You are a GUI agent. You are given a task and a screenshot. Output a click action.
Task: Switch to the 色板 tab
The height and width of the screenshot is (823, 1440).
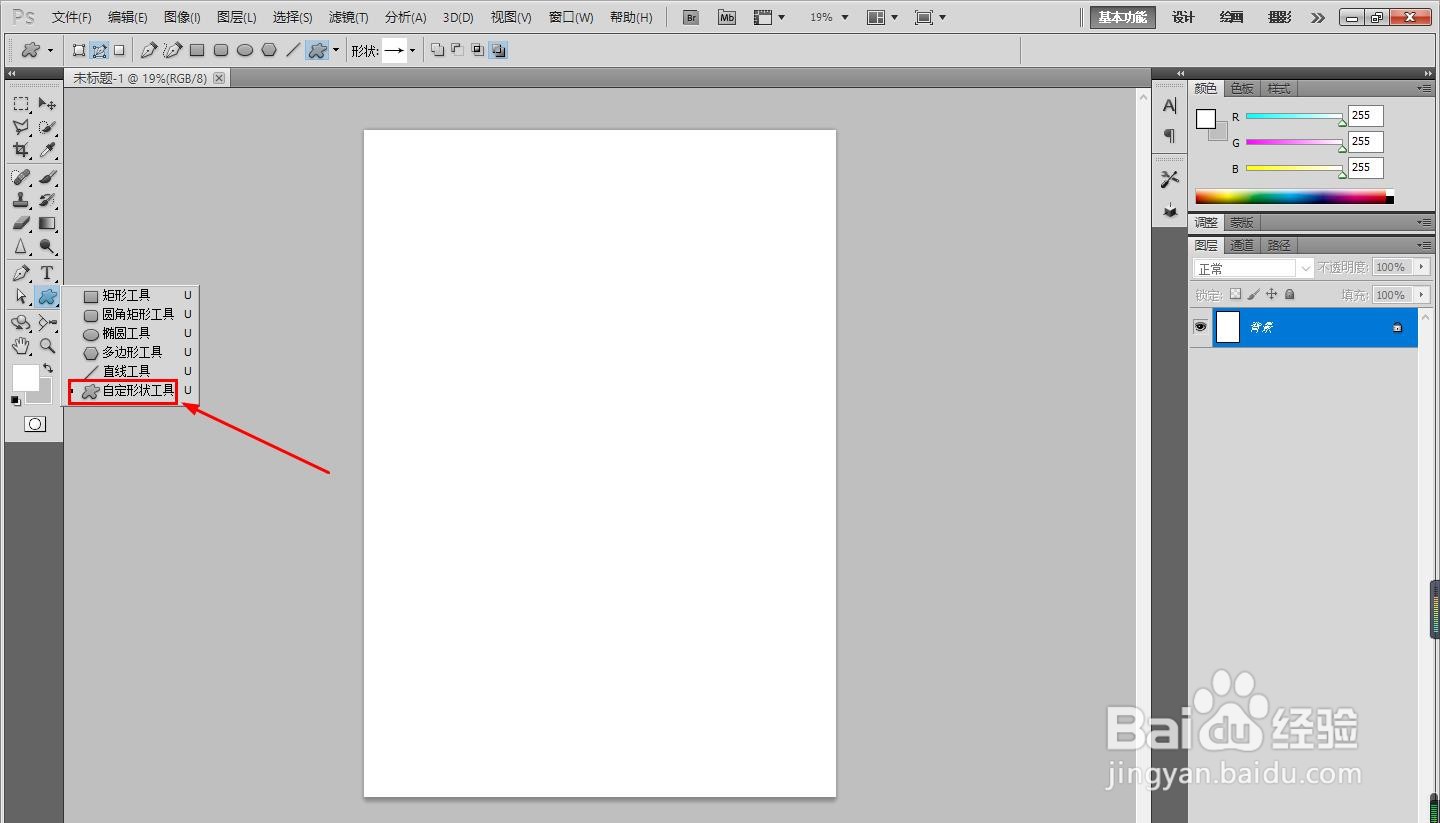point(1242,89)
